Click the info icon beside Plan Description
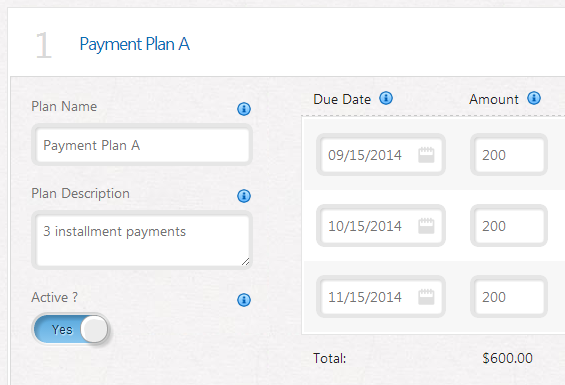The image size is (565, 385). [244, 196]
